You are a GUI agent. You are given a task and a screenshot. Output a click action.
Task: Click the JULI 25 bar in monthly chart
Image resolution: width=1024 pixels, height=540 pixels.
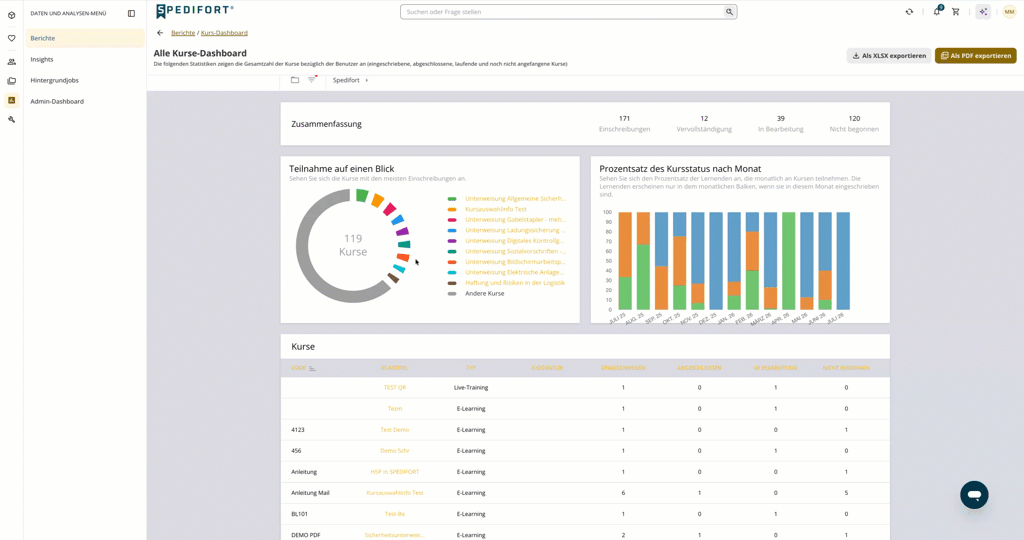625,261
